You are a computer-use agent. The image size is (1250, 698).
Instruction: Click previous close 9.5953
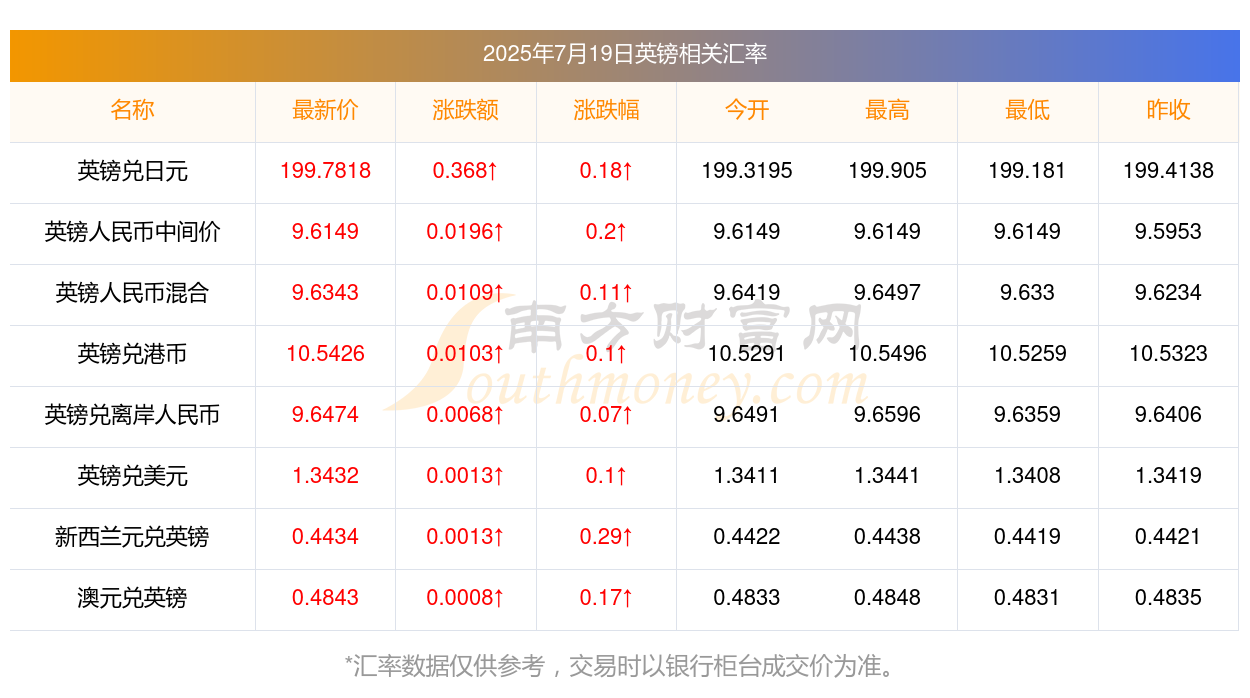(x=1168, y=232)
